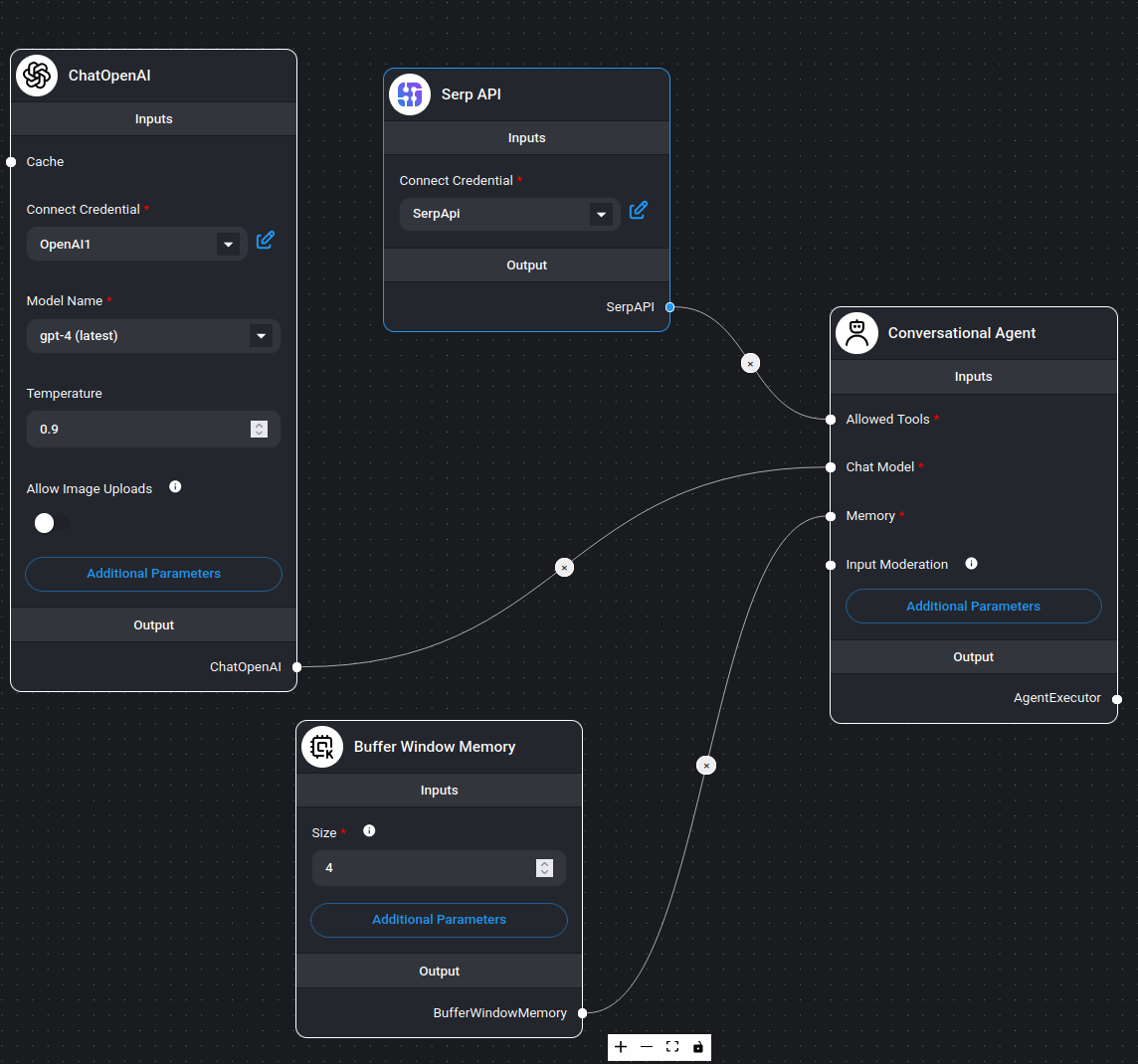The width and height of the screenshot is (1138, 1064).
Task: Zoom out of the canvas
Action: [x=647, y=1046]
